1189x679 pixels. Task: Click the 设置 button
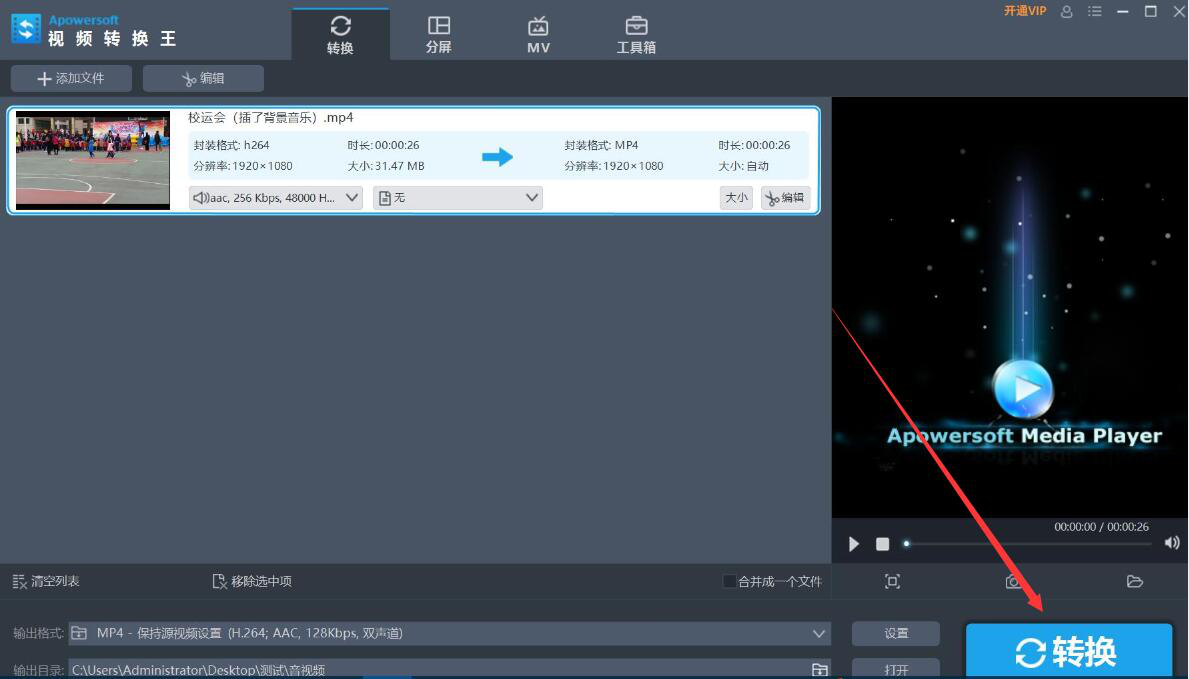click(896, 633)
